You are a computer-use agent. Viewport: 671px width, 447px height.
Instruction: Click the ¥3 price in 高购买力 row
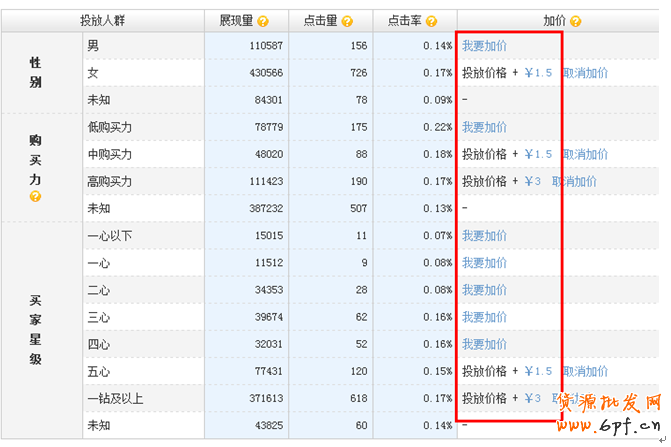pyautogui.click(x=533, y=182)
